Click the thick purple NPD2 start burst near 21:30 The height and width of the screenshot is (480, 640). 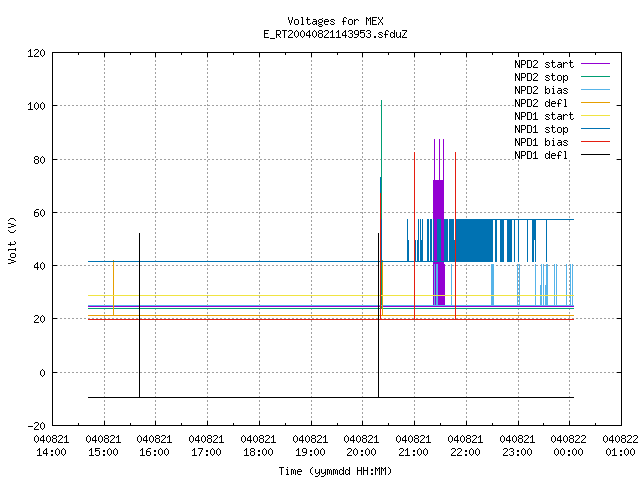[439, 241]
